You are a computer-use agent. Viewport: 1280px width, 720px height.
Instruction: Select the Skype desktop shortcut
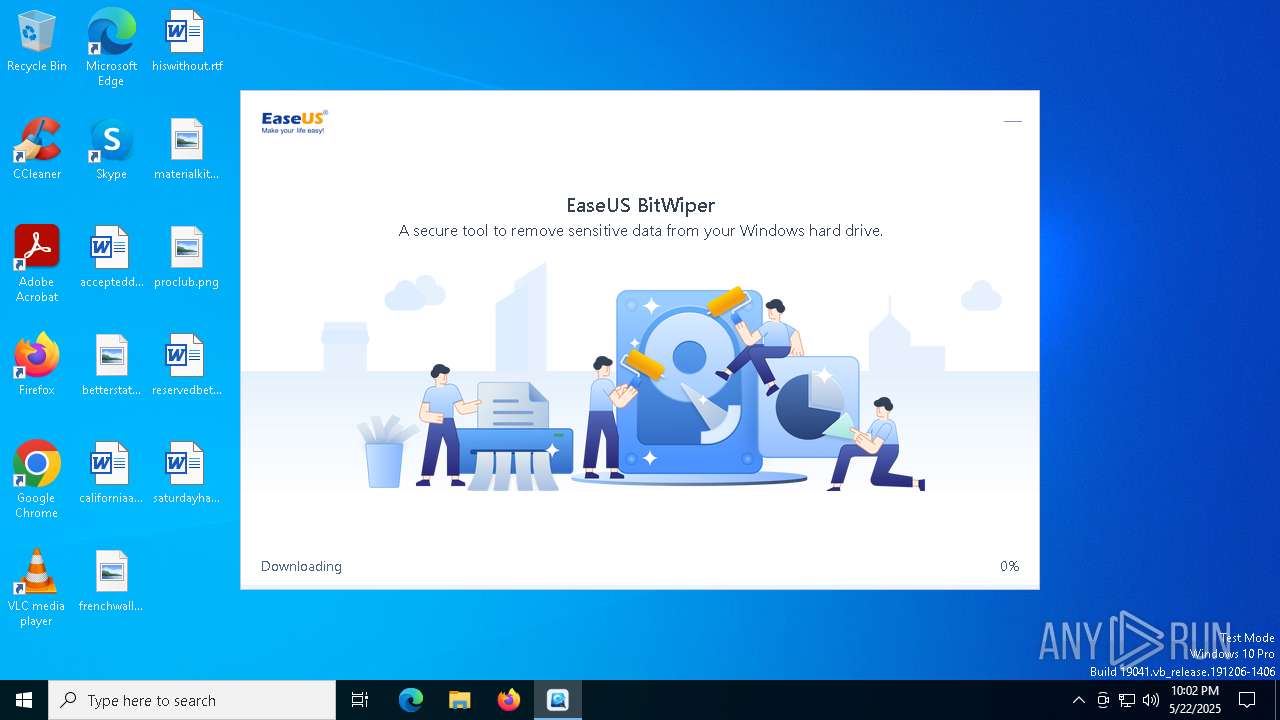(x=111, y=149)
